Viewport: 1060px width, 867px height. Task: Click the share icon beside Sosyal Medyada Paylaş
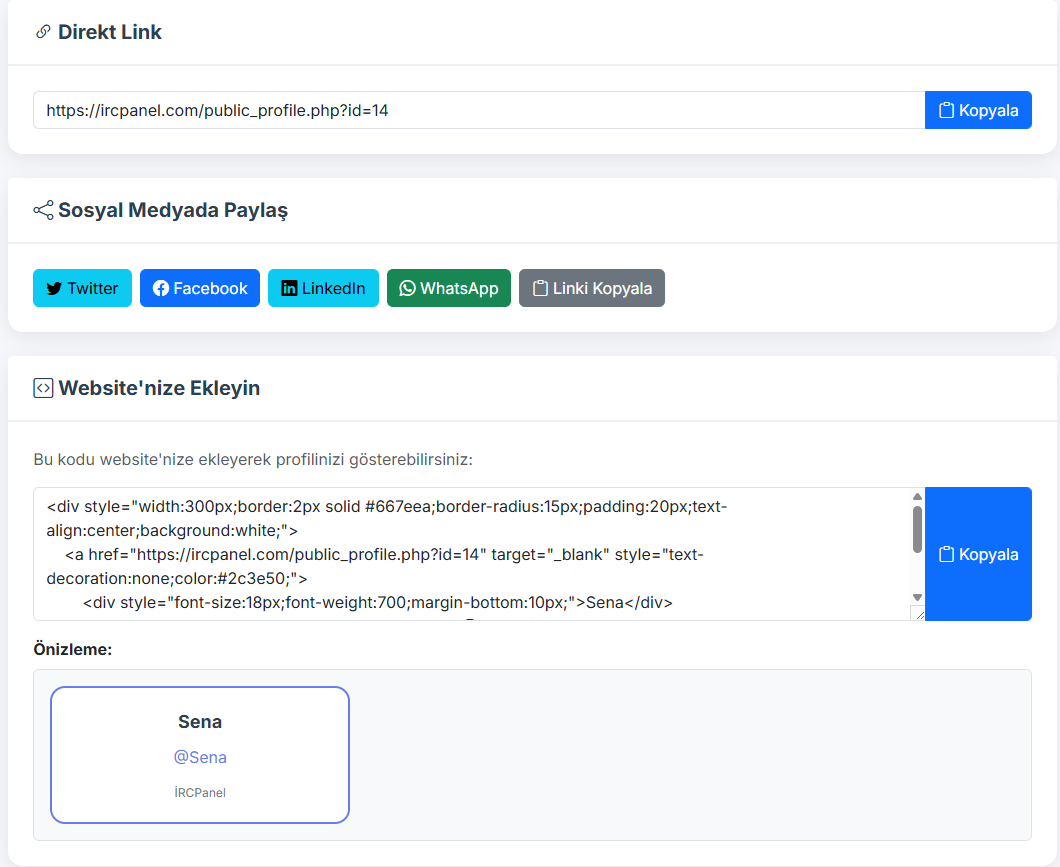pyautogui.click(x=43, y=210)
